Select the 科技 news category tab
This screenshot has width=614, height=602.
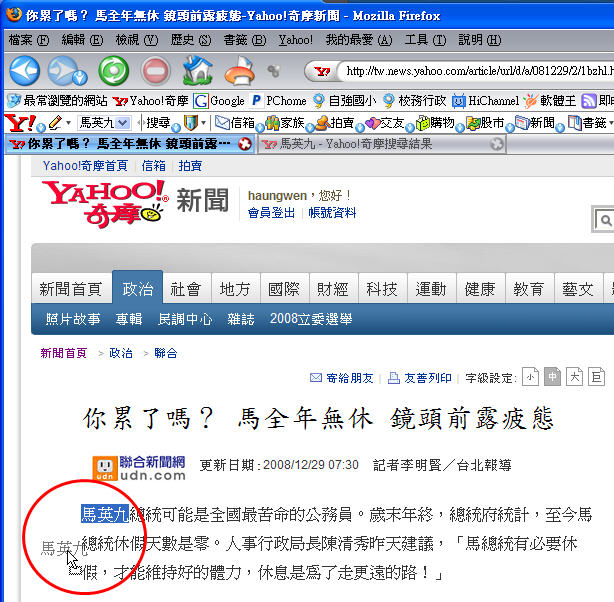382,289
